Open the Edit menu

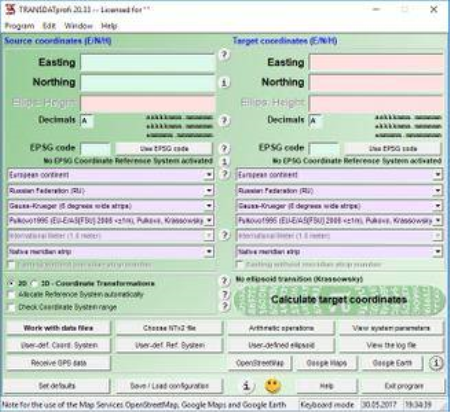[x=49, y=26]
